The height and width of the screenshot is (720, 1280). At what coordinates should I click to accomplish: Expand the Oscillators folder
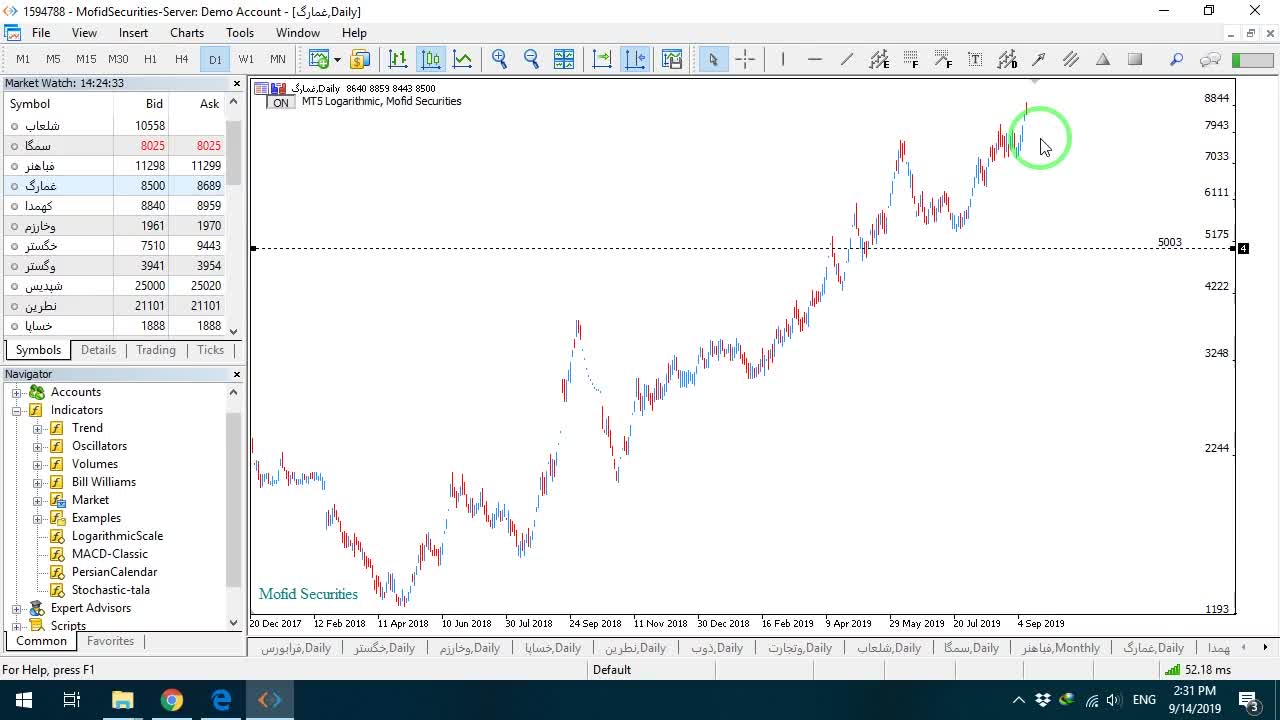(38, 446)
